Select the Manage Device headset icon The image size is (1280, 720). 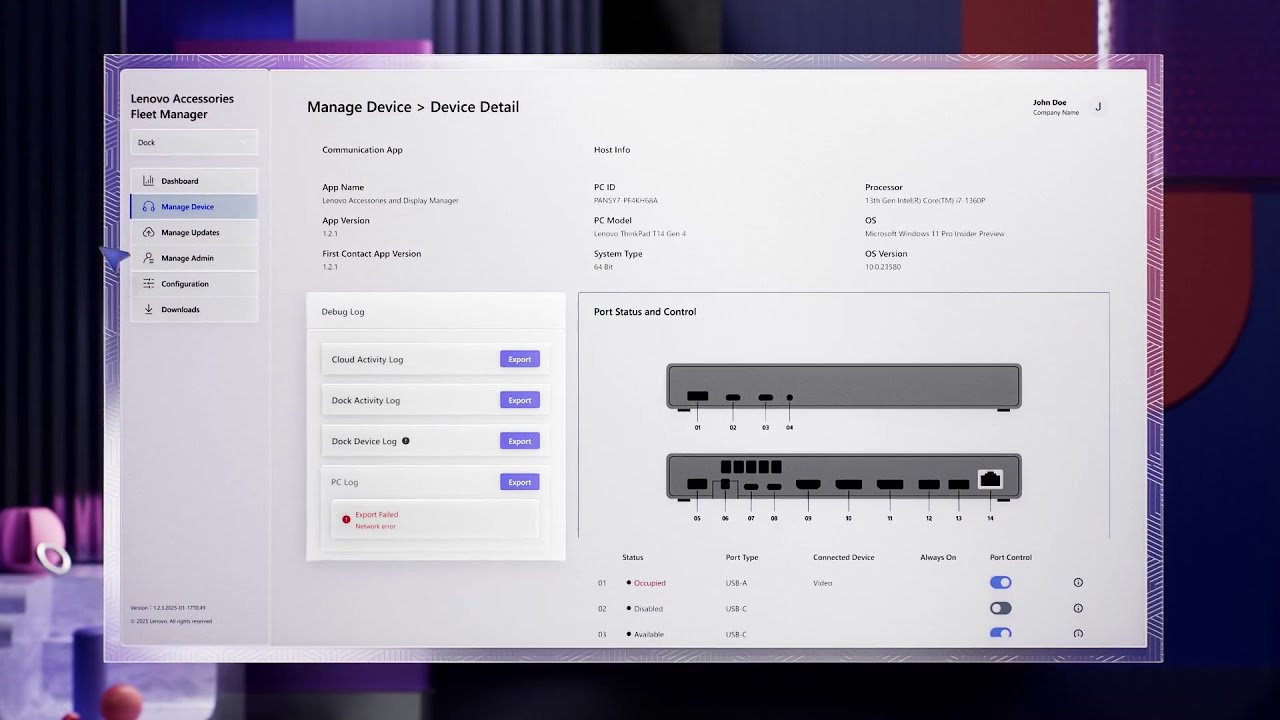click(148, 207)
